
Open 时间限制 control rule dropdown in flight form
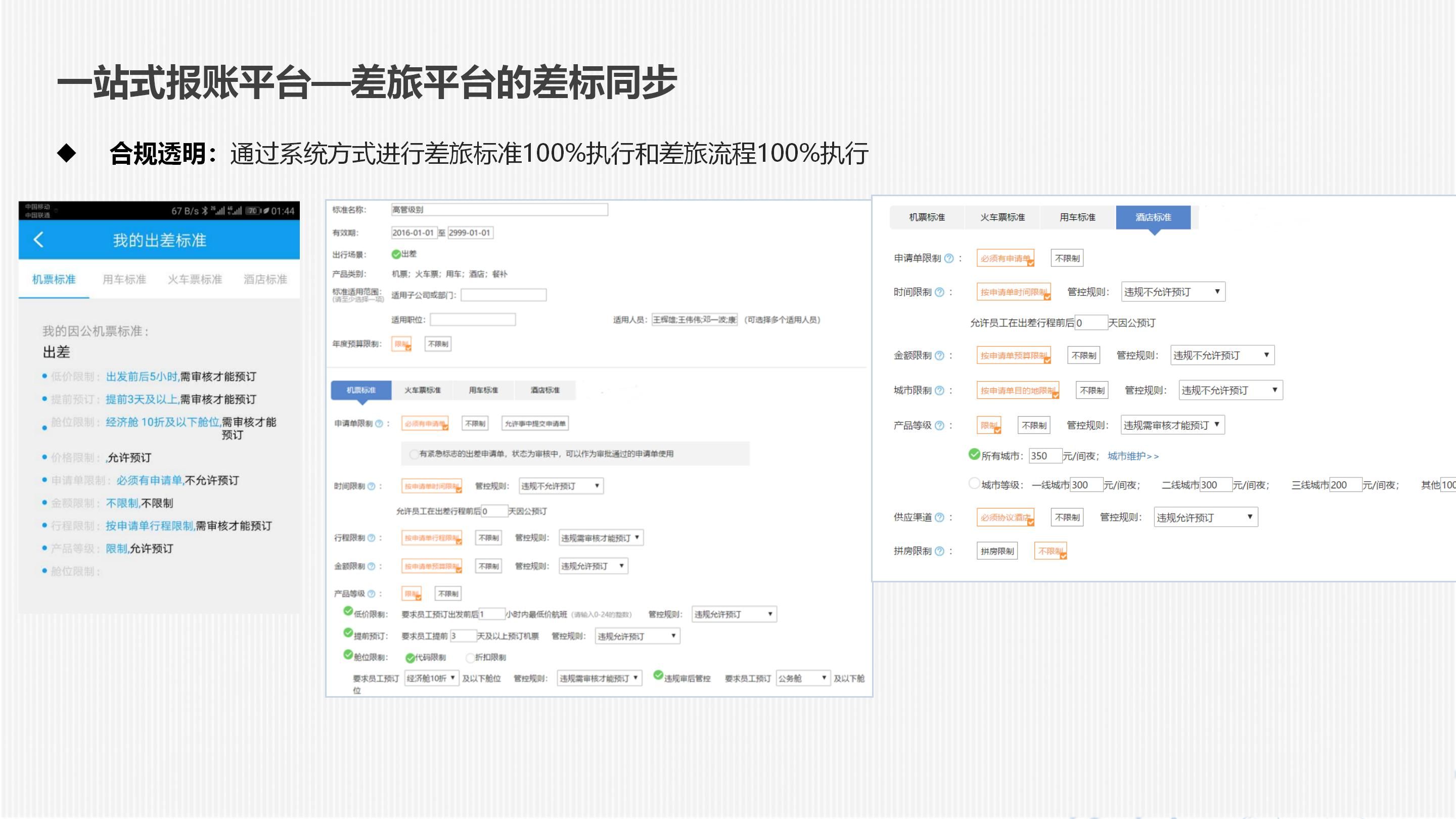(561, 486)
